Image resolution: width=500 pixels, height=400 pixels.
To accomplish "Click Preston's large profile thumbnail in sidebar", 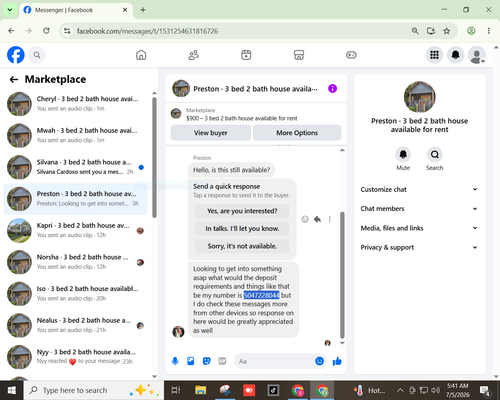I will pyautogui.click(x=419, y=97).
